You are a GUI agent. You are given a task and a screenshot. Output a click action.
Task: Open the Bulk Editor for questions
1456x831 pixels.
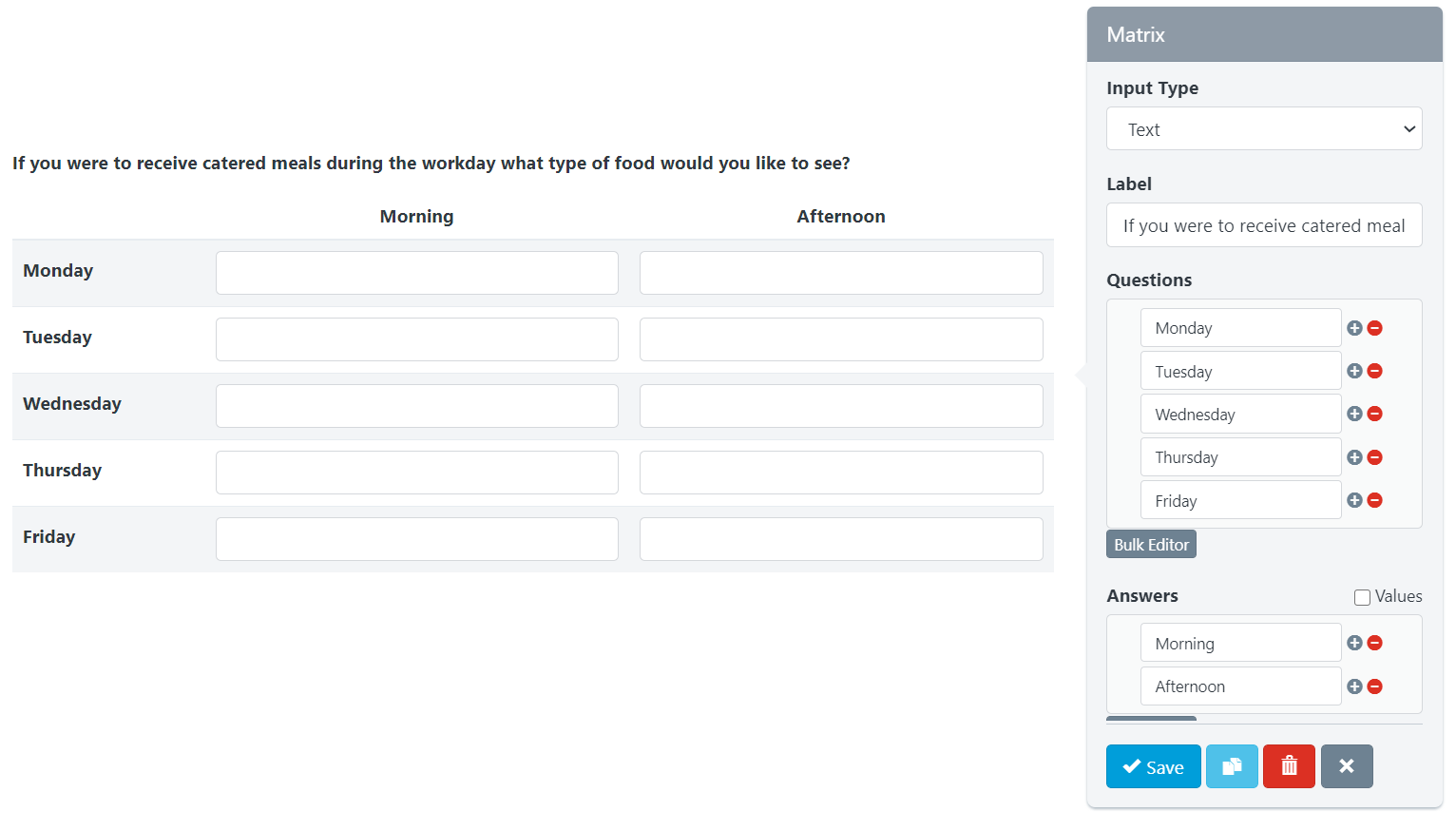click(x=1151, y=545)
